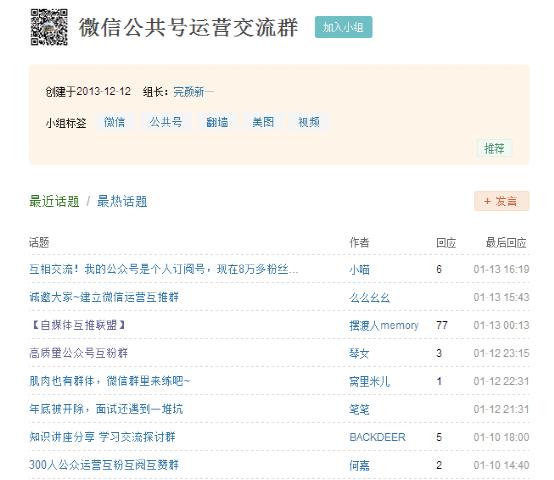The width and height of the screenshot is (554, 480).
Task: Click the 作者 column header
Action: 359,243
